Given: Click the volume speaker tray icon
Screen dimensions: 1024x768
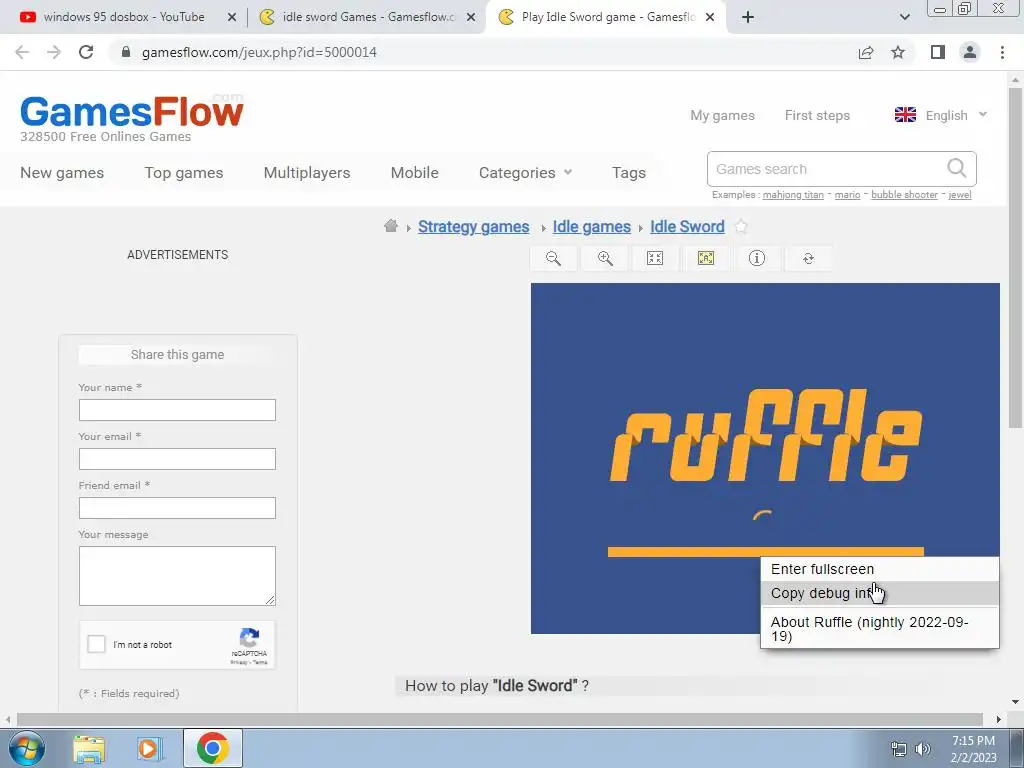Looking at the screenshot, I should [922, 749].
